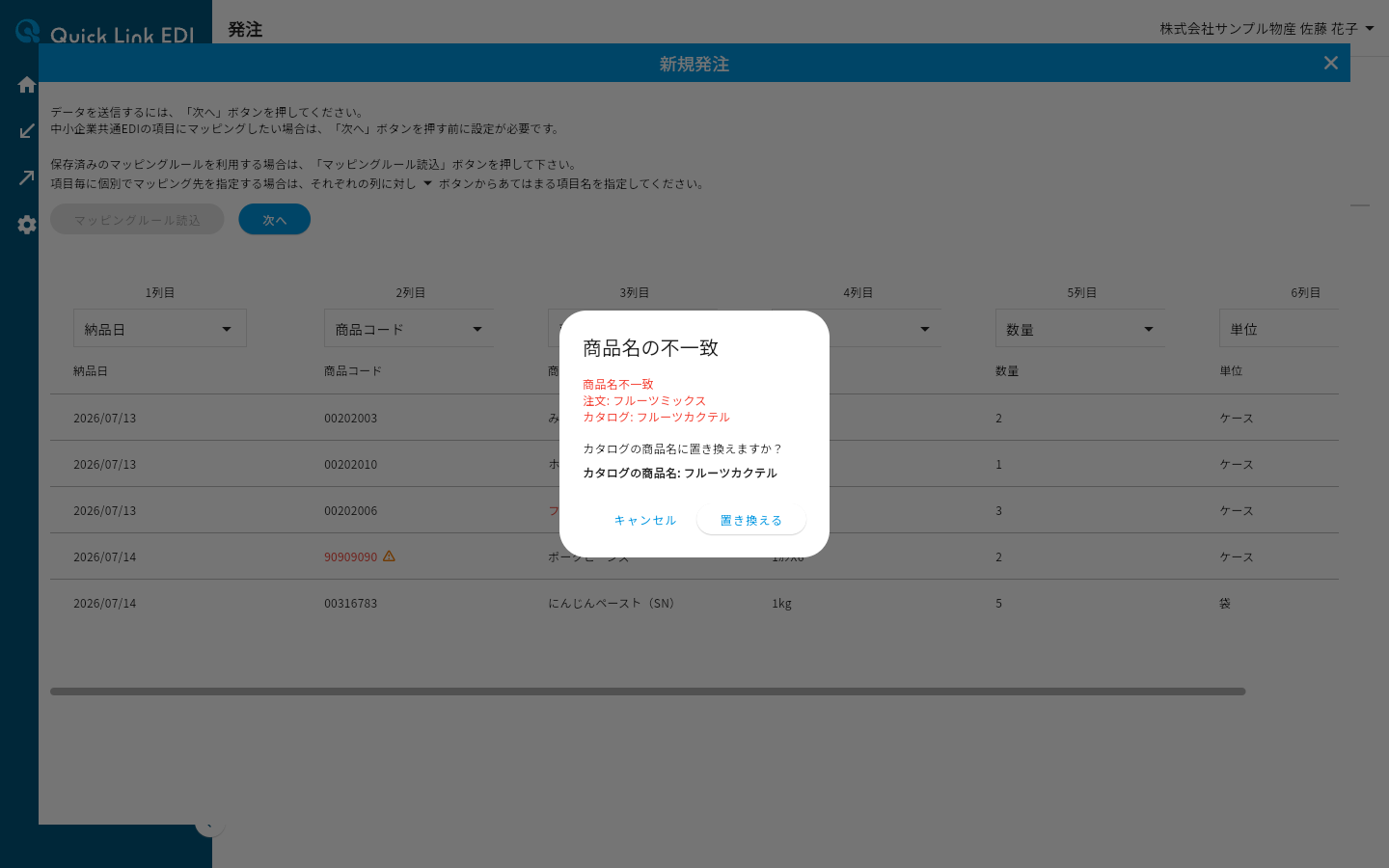Image resolution: width=1389 pixels, height=868 pixels.
Task: Click the horizontal scrollbar under the table
Action: (648, 692)
